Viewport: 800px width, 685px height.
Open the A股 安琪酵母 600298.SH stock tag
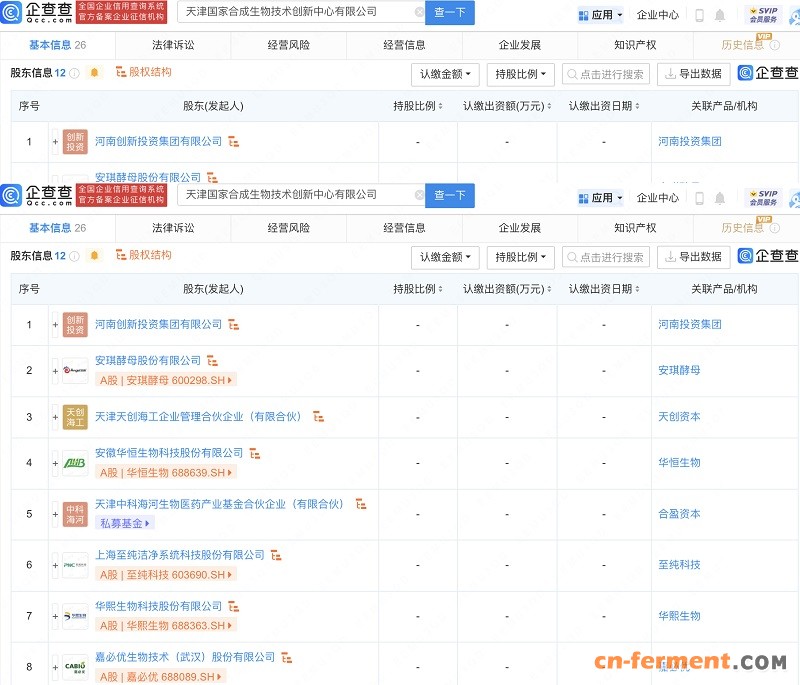pyautogui.click(x=166, y=380)
